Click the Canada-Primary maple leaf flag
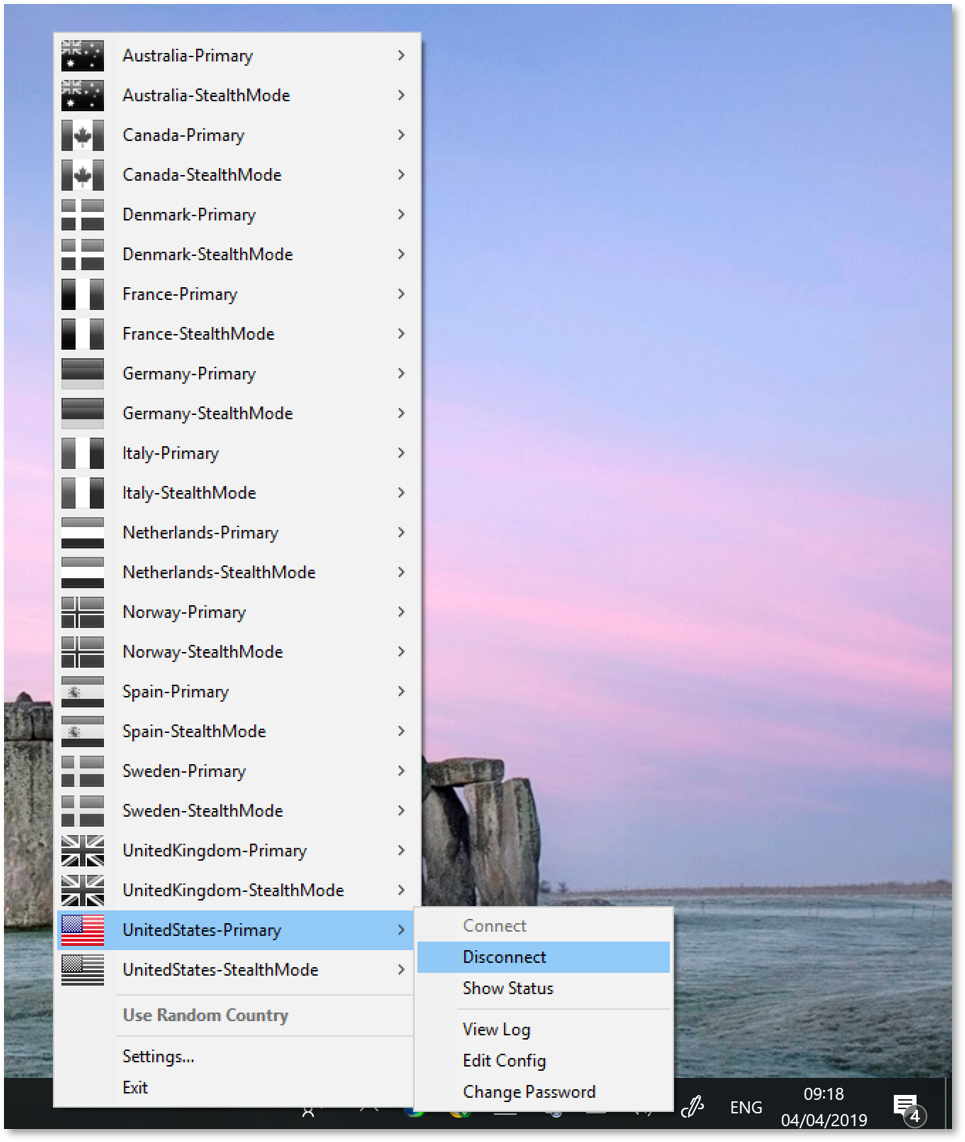The image size is (965, 1142). pyautogui.click(x=82, y=135)
